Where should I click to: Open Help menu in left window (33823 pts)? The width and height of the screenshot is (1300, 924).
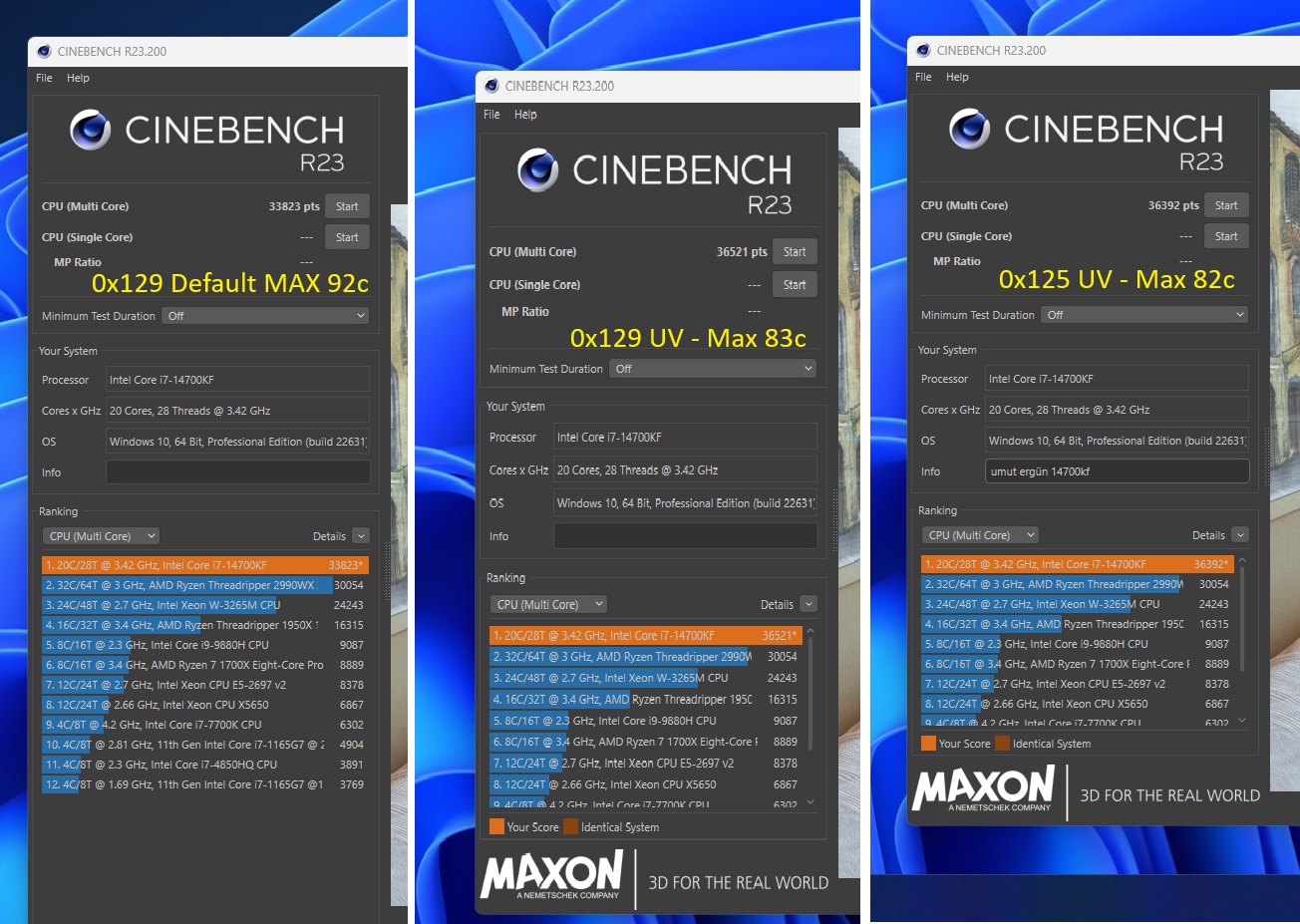[78, 78]
